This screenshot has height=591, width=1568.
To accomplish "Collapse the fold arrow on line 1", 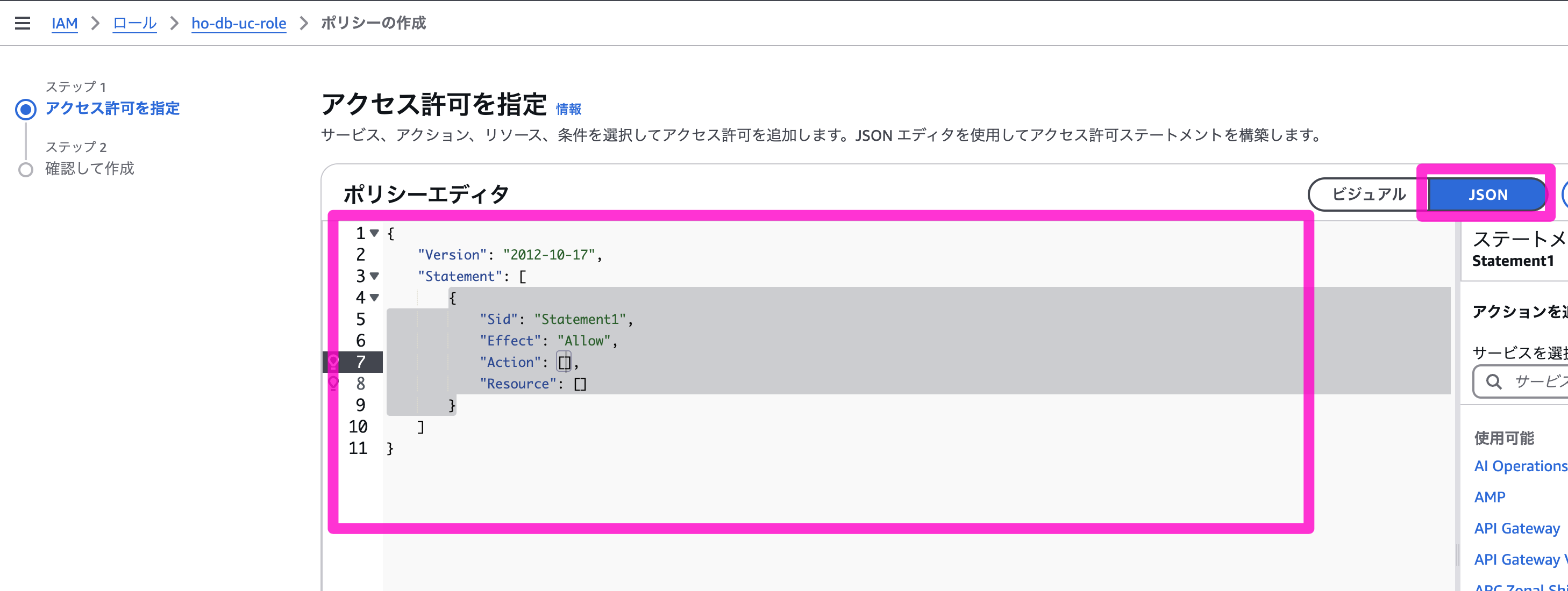I will 375,233.
